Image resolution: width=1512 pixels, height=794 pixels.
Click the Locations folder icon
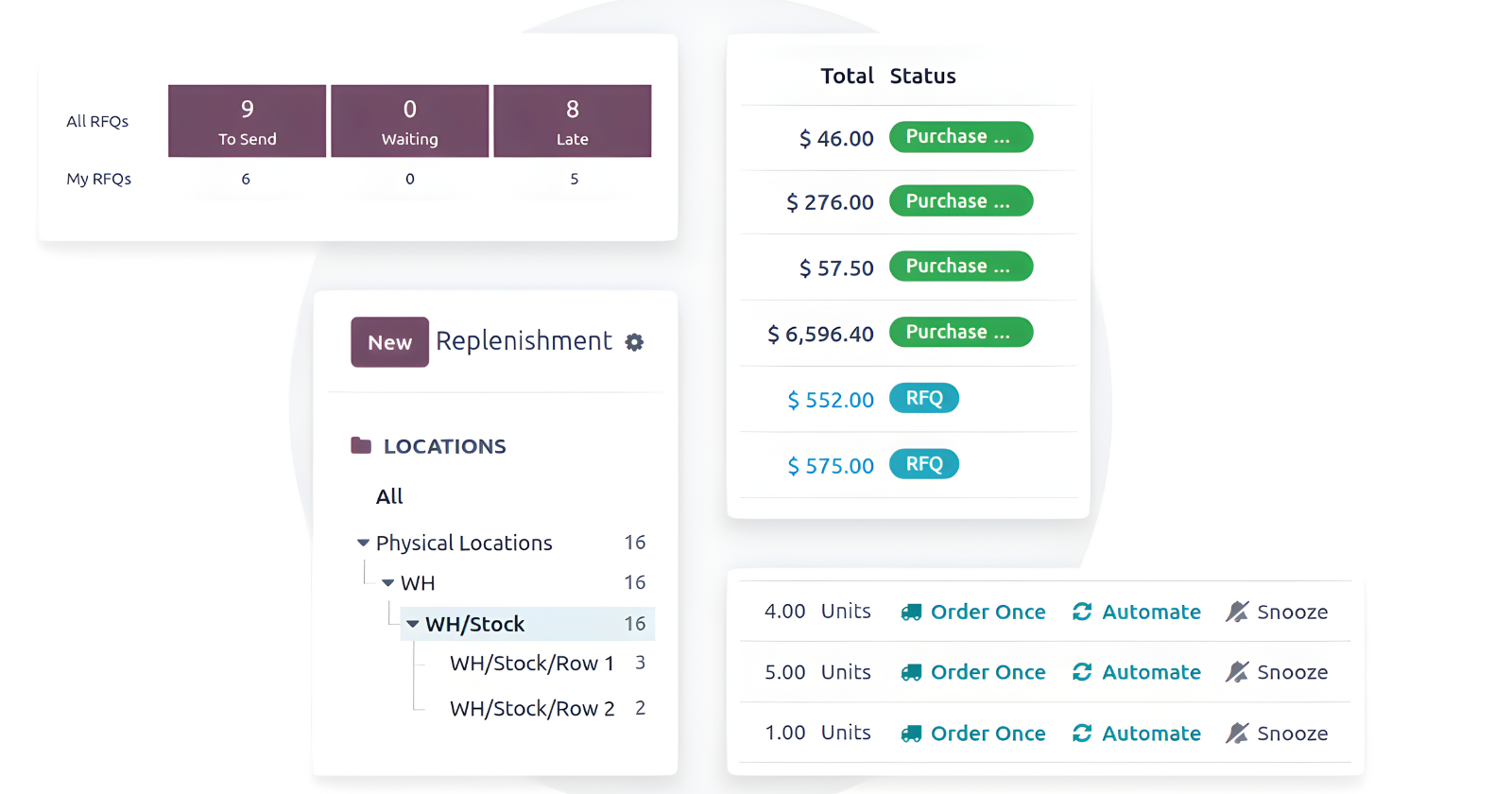tap(361, 445)
